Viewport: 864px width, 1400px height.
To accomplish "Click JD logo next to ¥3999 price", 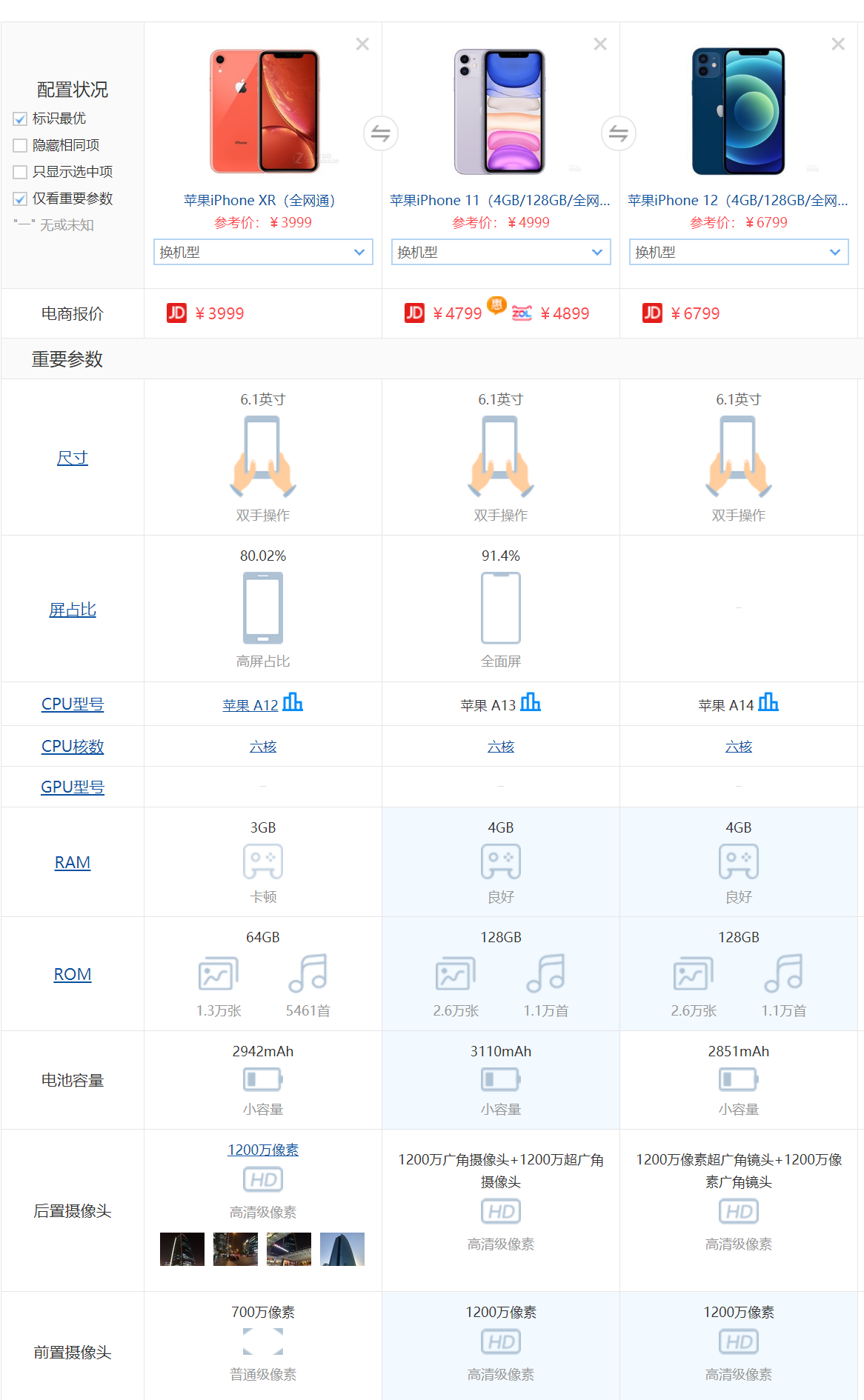I will (x=176, y=313).
